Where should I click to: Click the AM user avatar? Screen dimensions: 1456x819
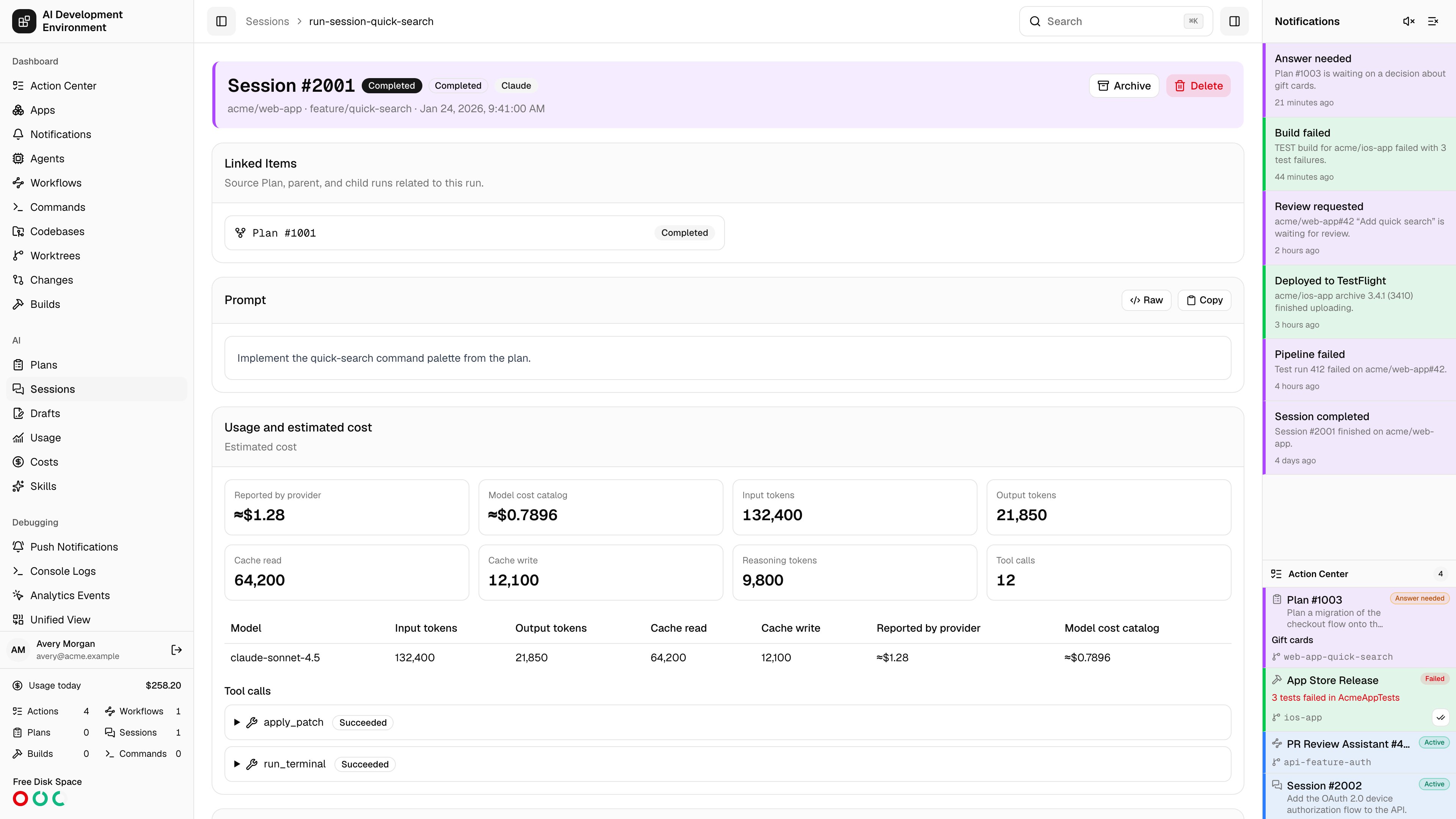[x=18, y=650]
